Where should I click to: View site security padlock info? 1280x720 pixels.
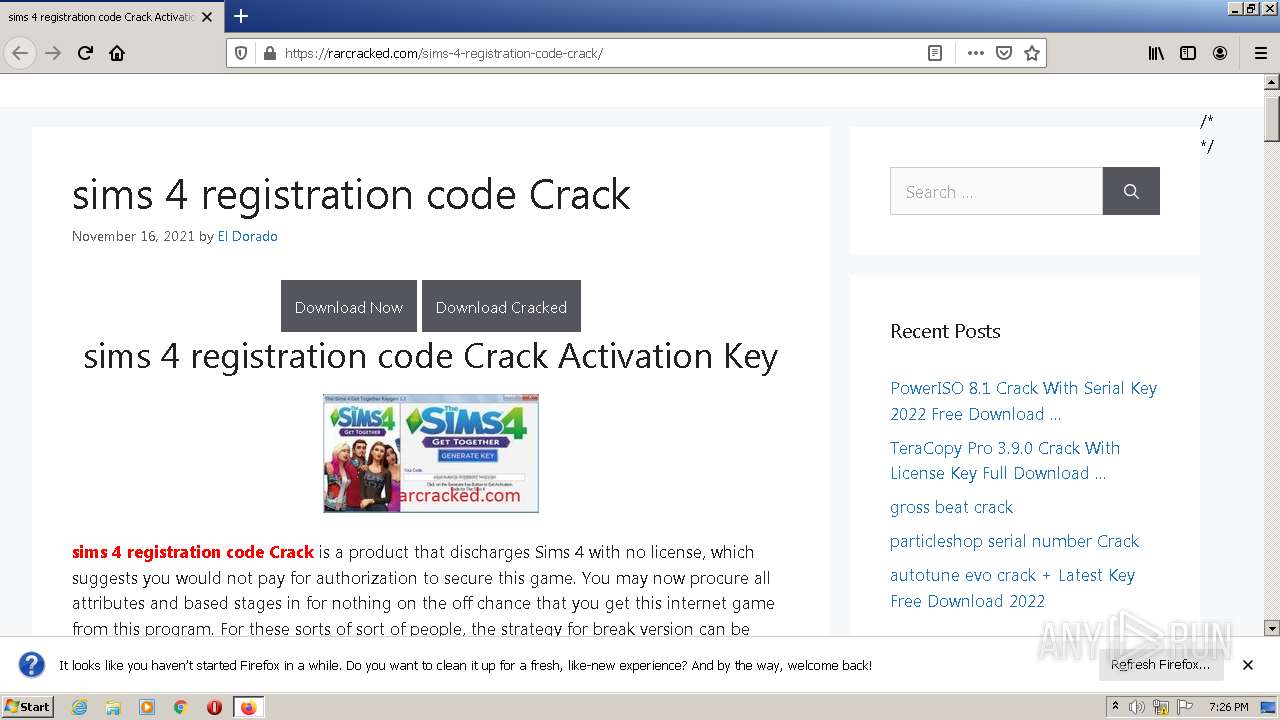268,53
